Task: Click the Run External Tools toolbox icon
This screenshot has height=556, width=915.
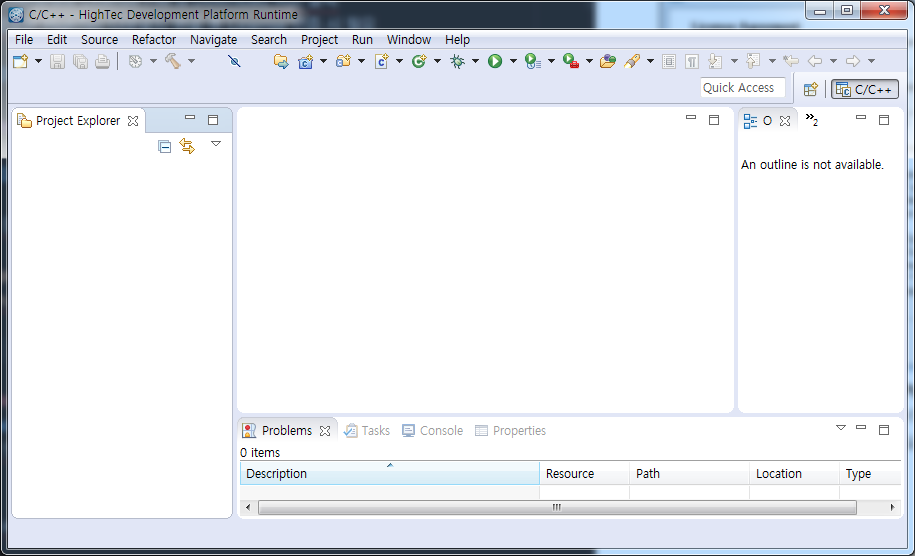Action: 571,61
